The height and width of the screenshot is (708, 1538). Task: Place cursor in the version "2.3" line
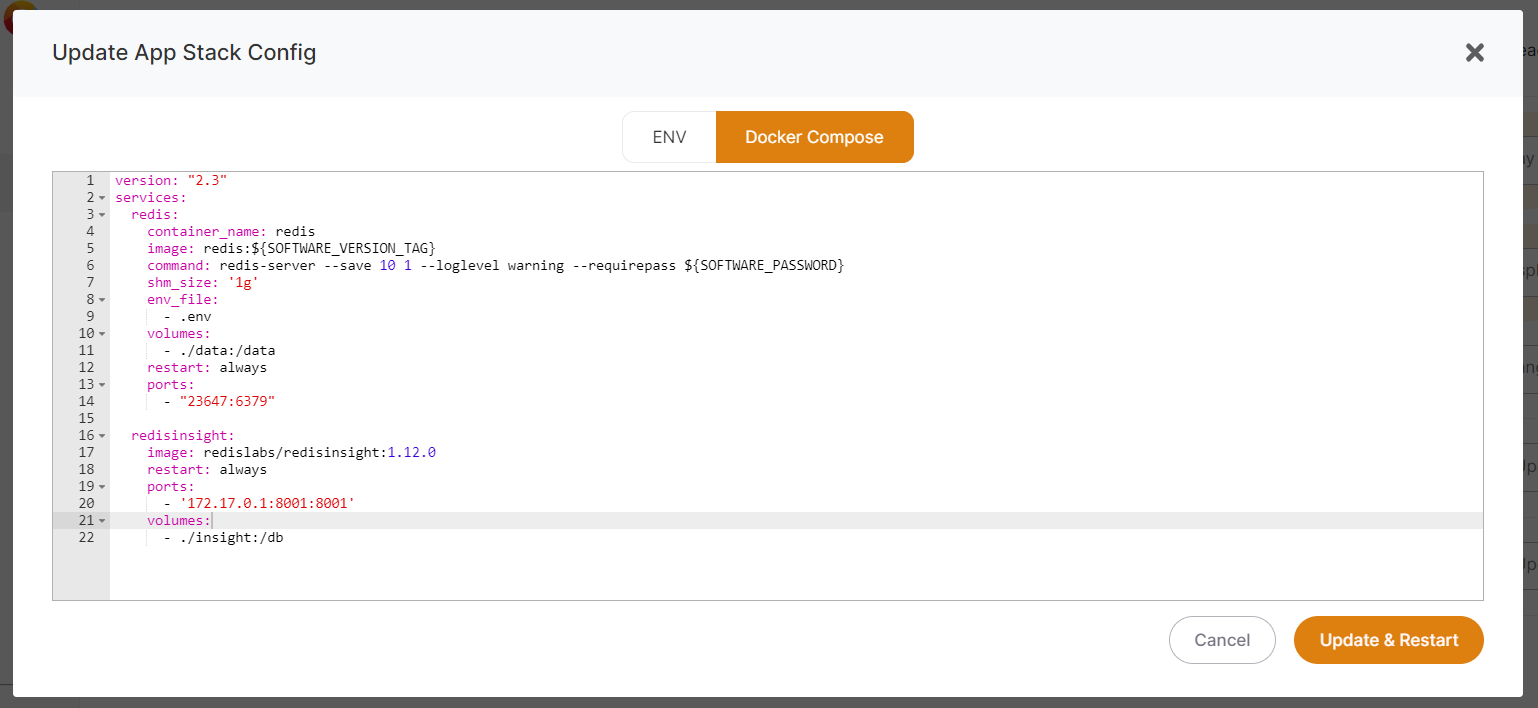click(x=171, y=181)
